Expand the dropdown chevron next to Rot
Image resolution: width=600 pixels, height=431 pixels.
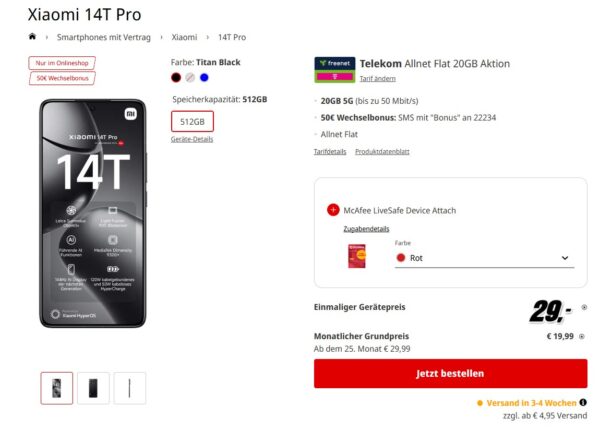565,258
